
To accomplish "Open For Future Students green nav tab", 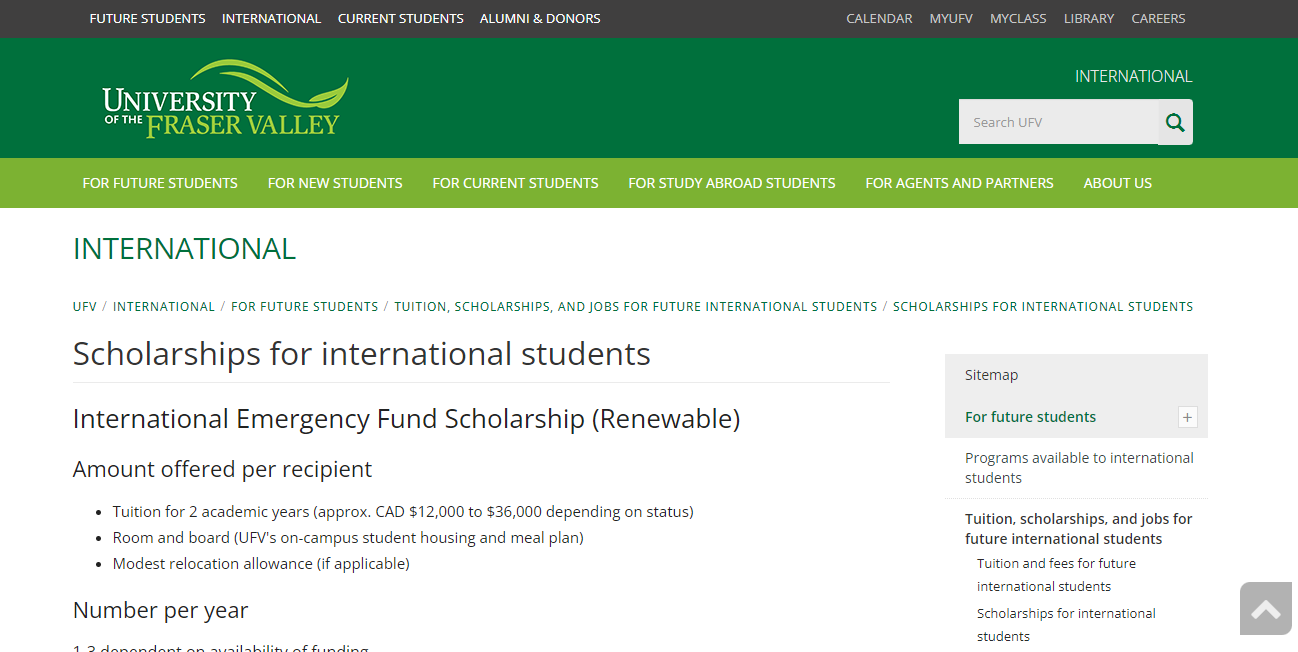I will pos(160,183).
